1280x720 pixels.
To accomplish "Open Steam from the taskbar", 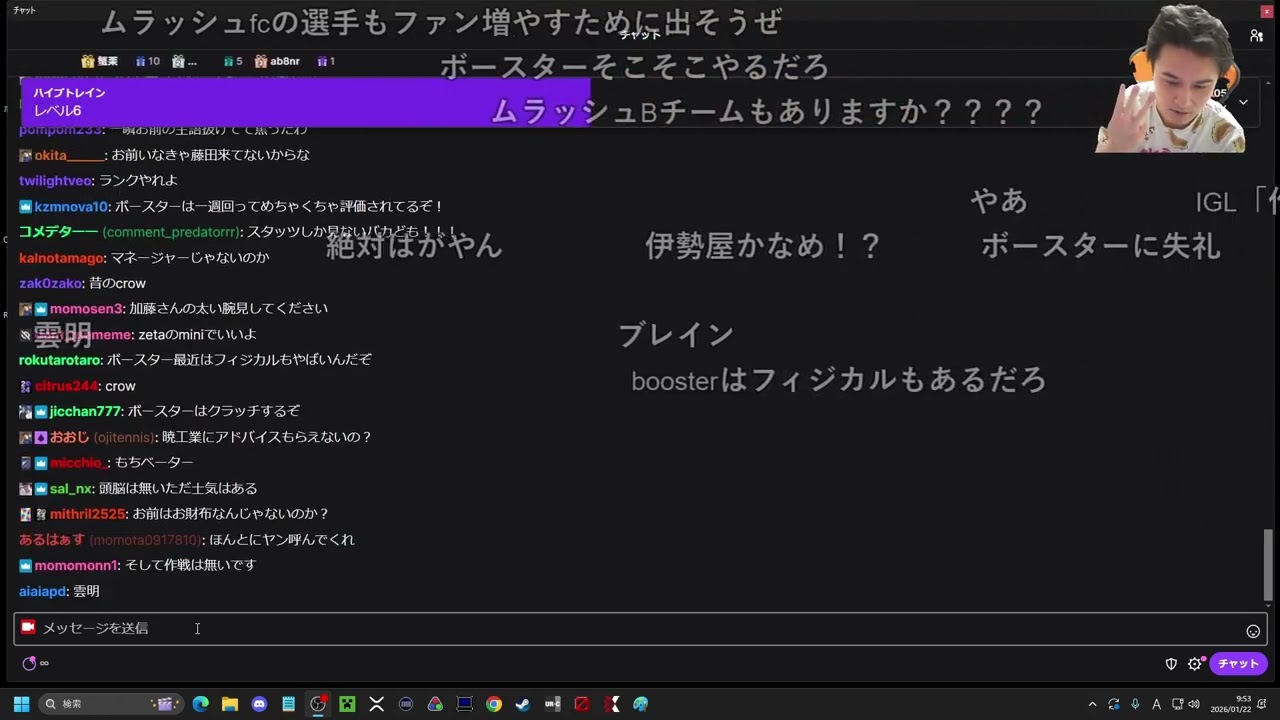I will click(523, 704).
